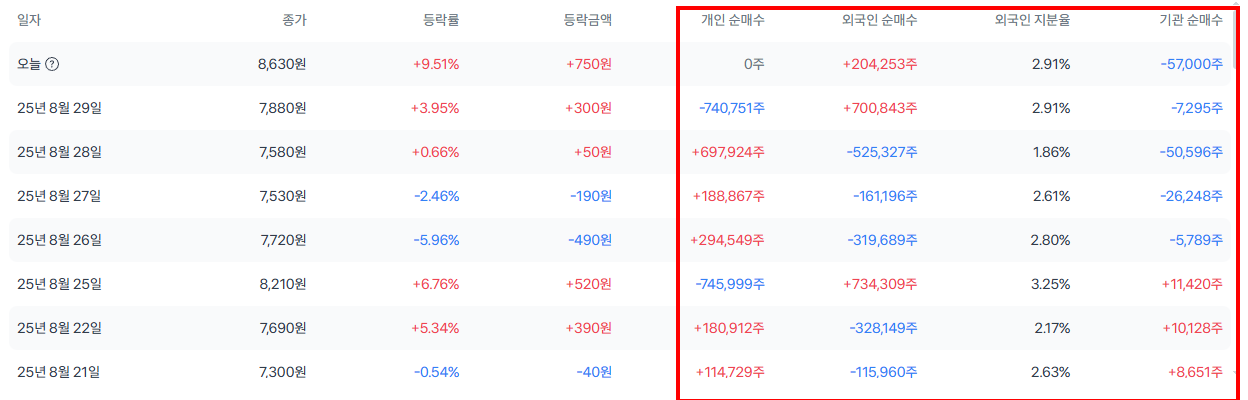Click the closing price 7,690원
Image resolution: width=1248 pixels, height=400 pixels.
tap(282, 328)
